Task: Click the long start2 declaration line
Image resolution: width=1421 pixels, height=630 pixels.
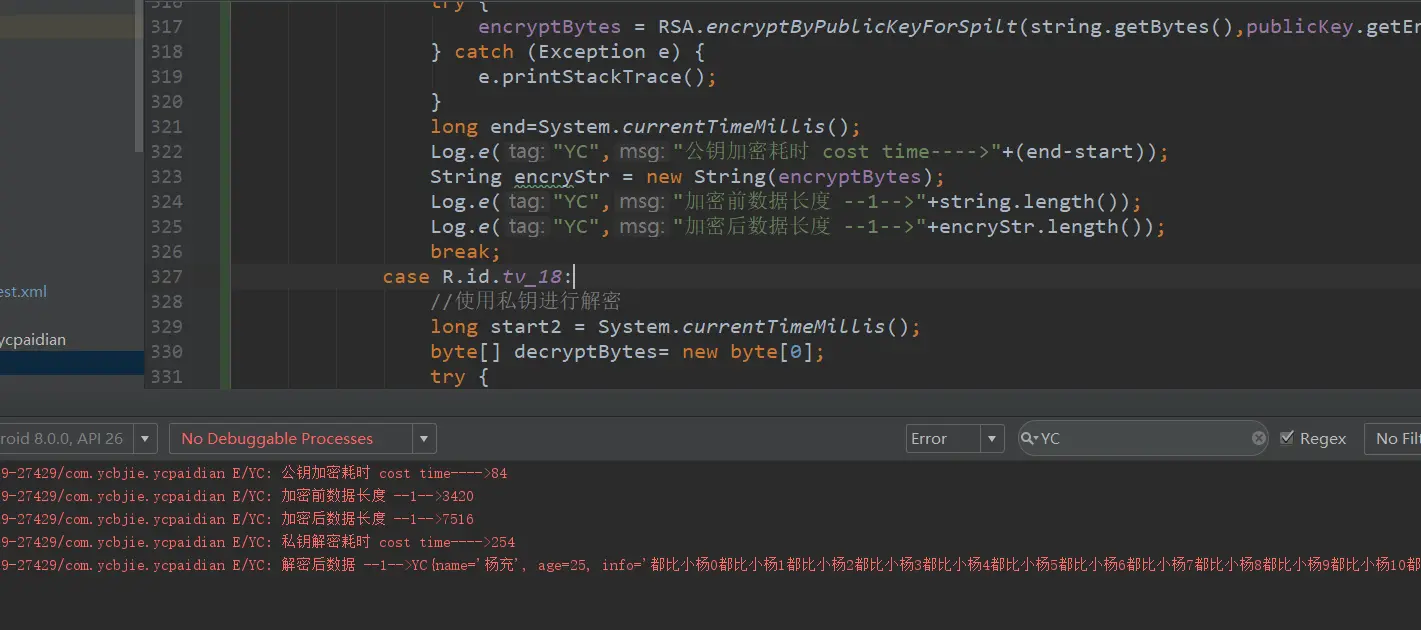Action: (x=676, y=327)
